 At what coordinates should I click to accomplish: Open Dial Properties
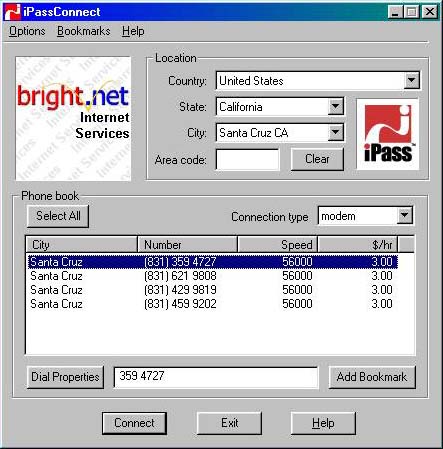(65, 377)
